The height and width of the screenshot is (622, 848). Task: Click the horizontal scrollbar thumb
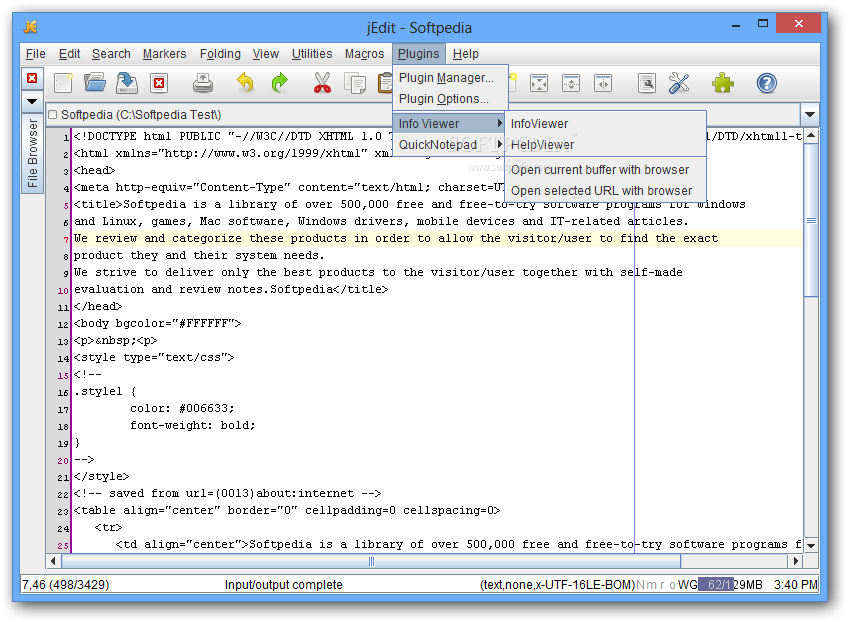pos(371,561)
